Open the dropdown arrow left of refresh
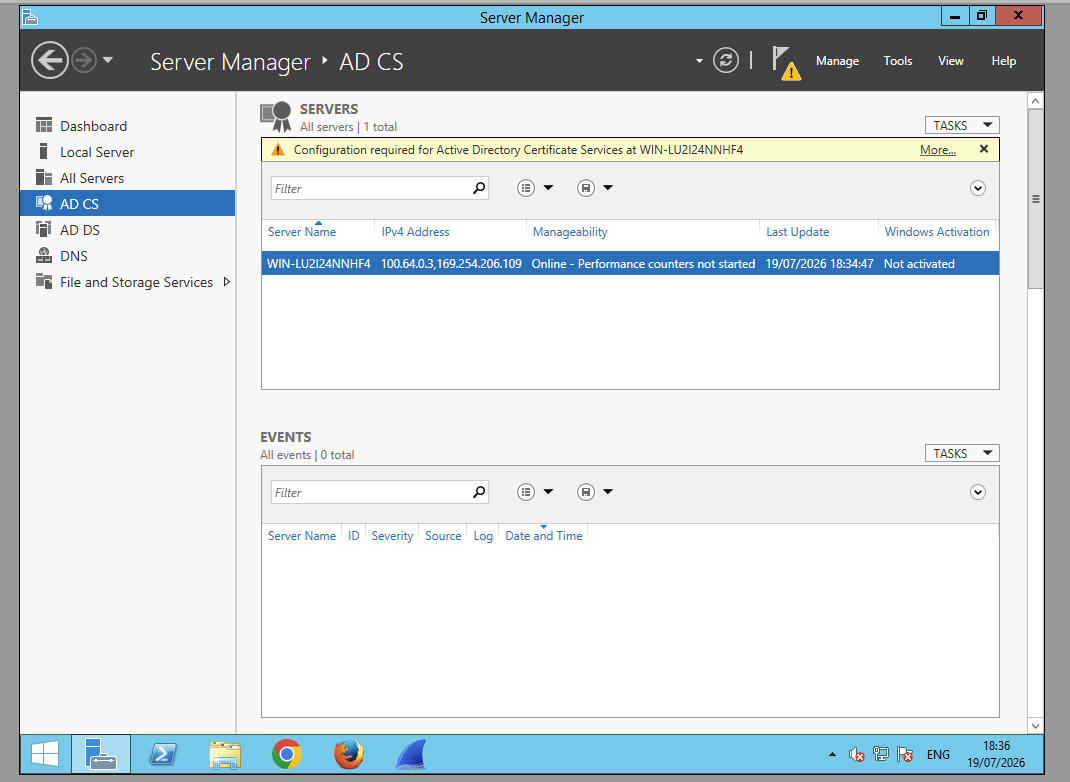This screenshot has width=1070, height=782. click(699, 61)
